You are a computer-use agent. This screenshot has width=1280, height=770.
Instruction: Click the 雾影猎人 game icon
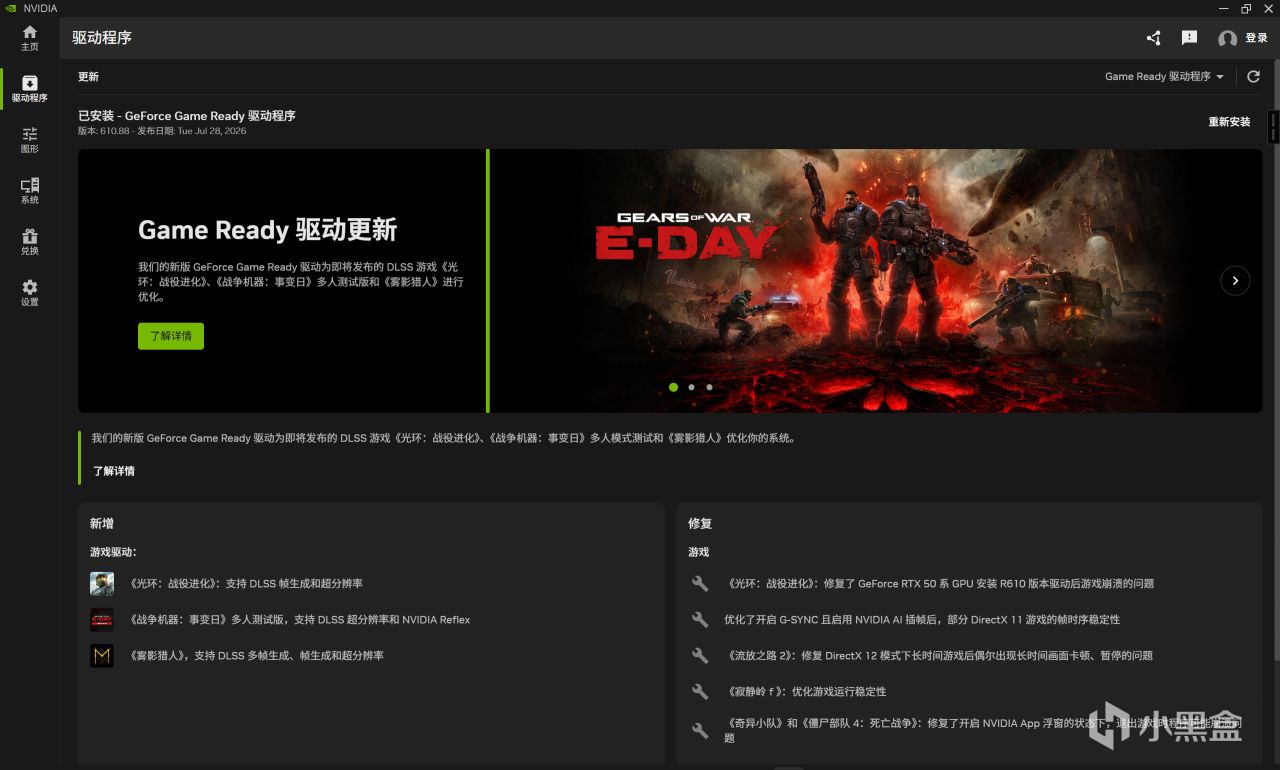point(101,656)
